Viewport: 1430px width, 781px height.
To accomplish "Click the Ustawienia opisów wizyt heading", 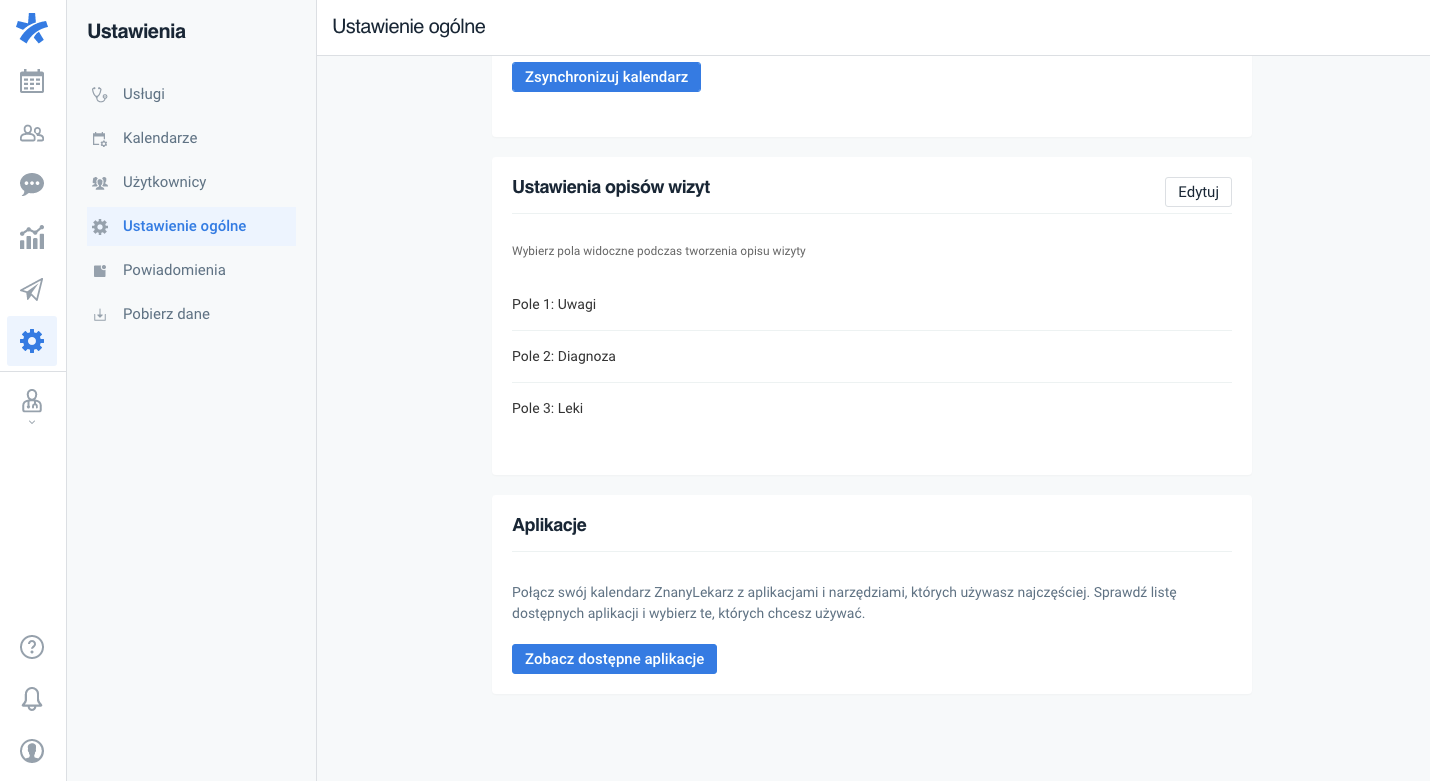I will [611, 187].
